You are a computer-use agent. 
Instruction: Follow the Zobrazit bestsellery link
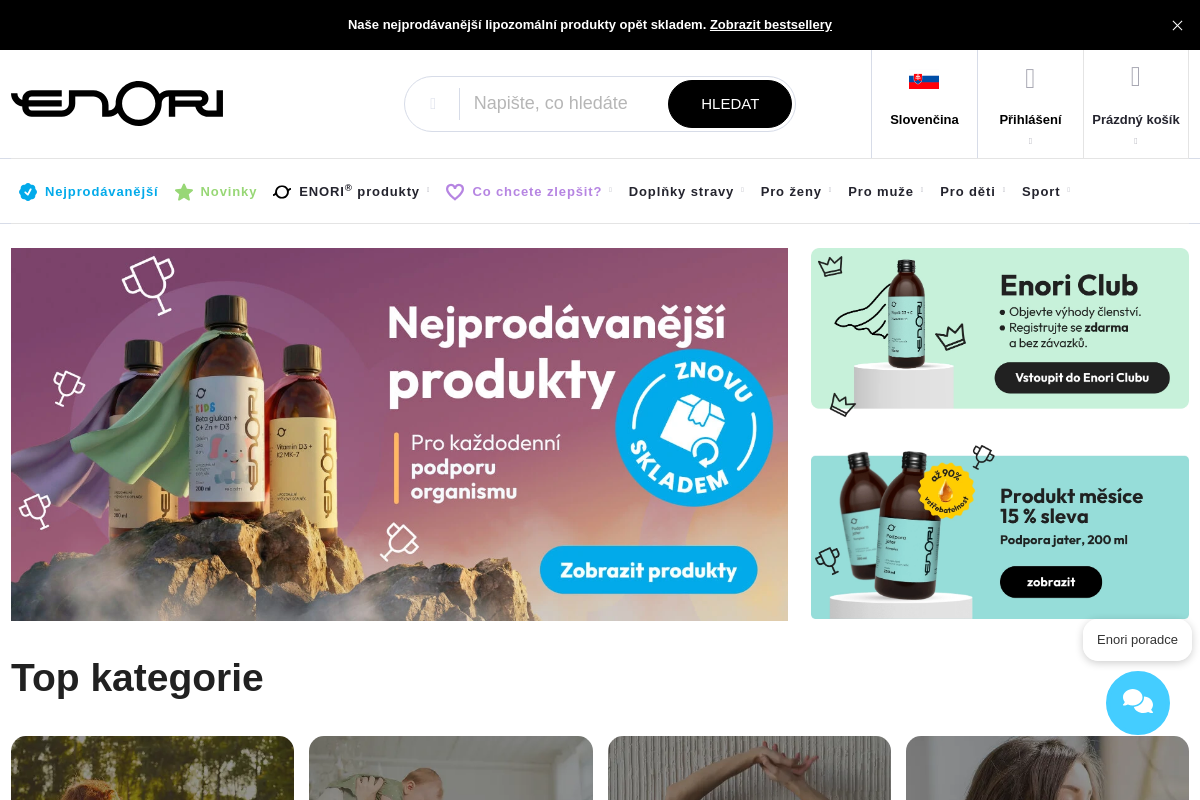(x=771, y=25)
